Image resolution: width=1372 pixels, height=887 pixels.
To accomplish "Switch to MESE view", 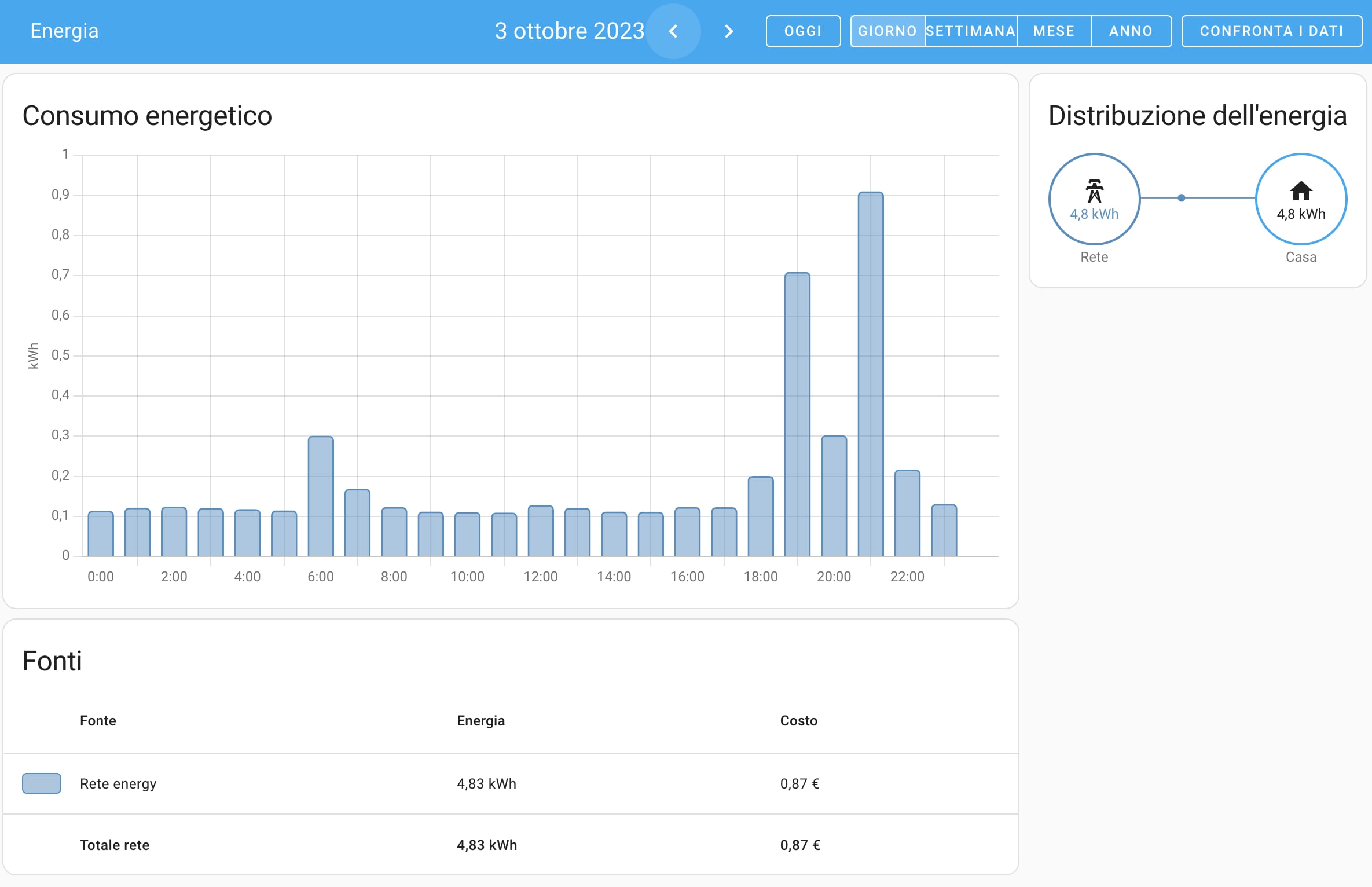I will [1054, 31].
